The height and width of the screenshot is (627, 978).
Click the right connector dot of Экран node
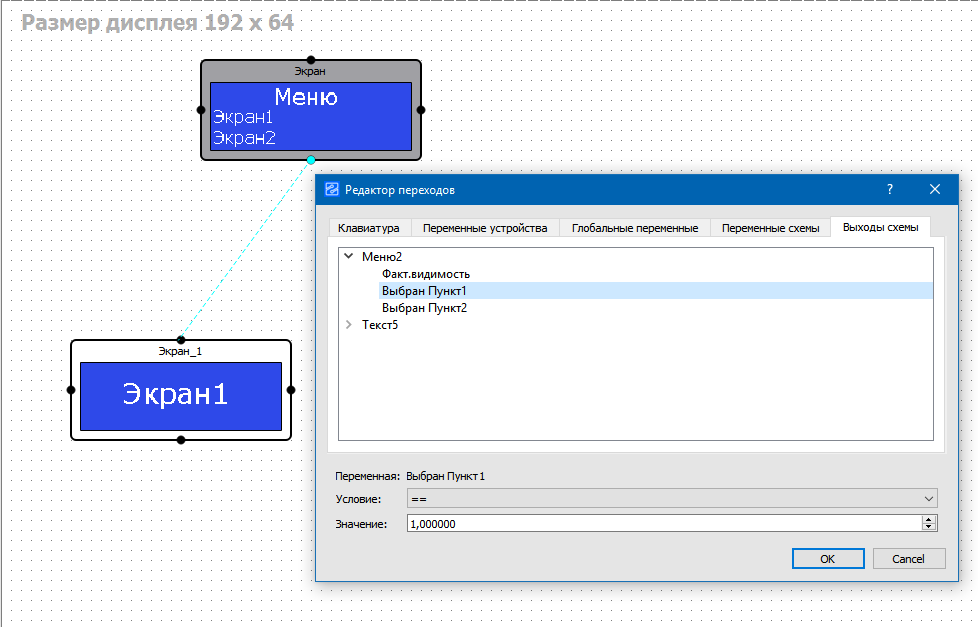pos(421,110)
